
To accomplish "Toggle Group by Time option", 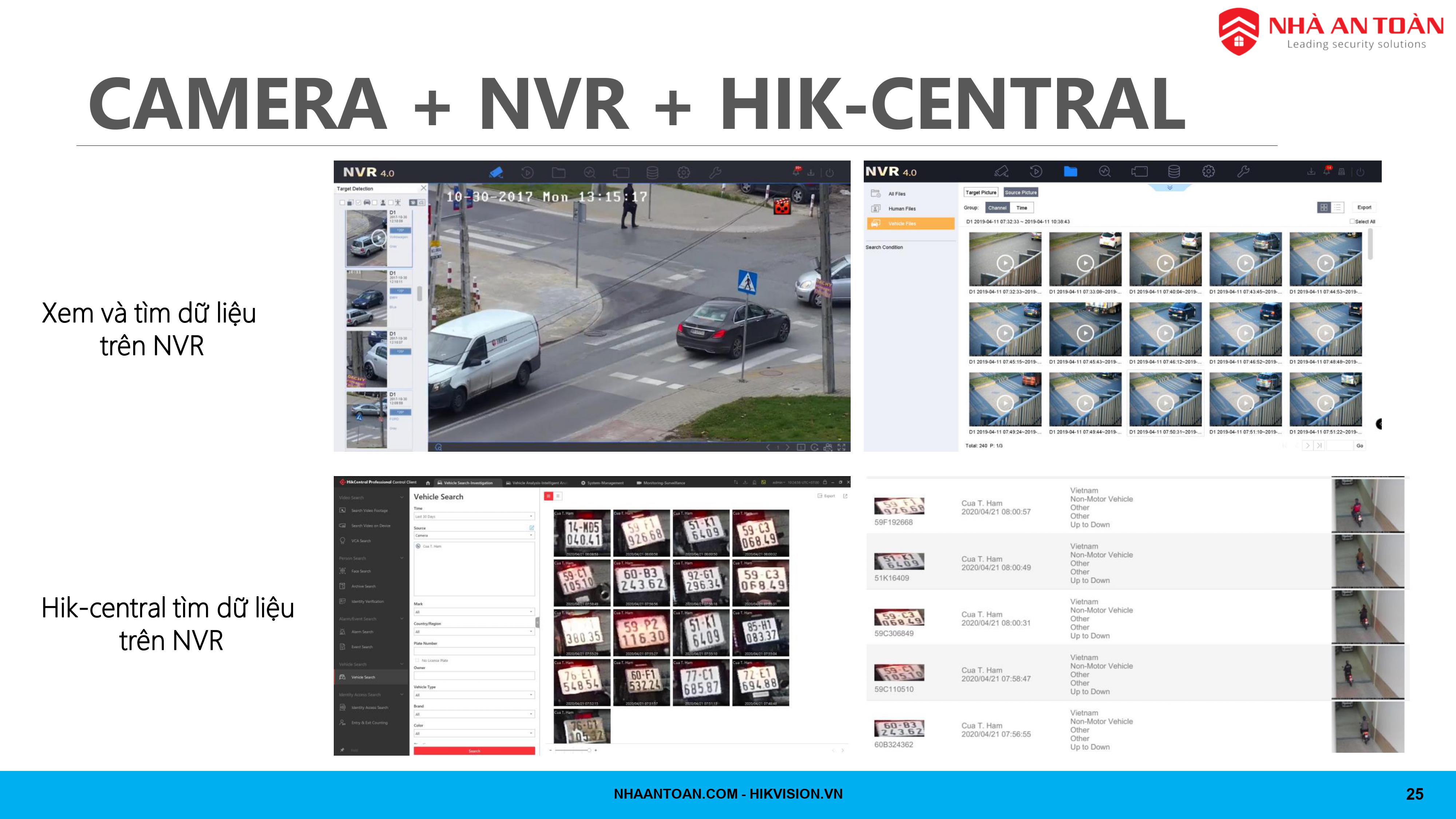I will (x=1022, y=208).
